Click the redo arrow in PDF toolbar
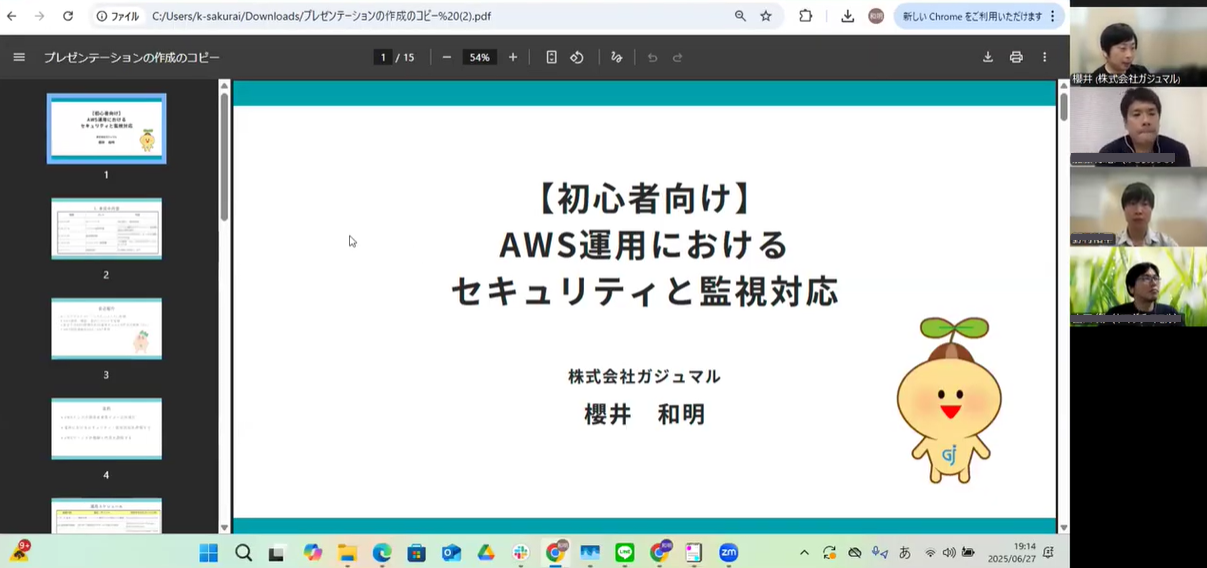 tap(677, 57)
